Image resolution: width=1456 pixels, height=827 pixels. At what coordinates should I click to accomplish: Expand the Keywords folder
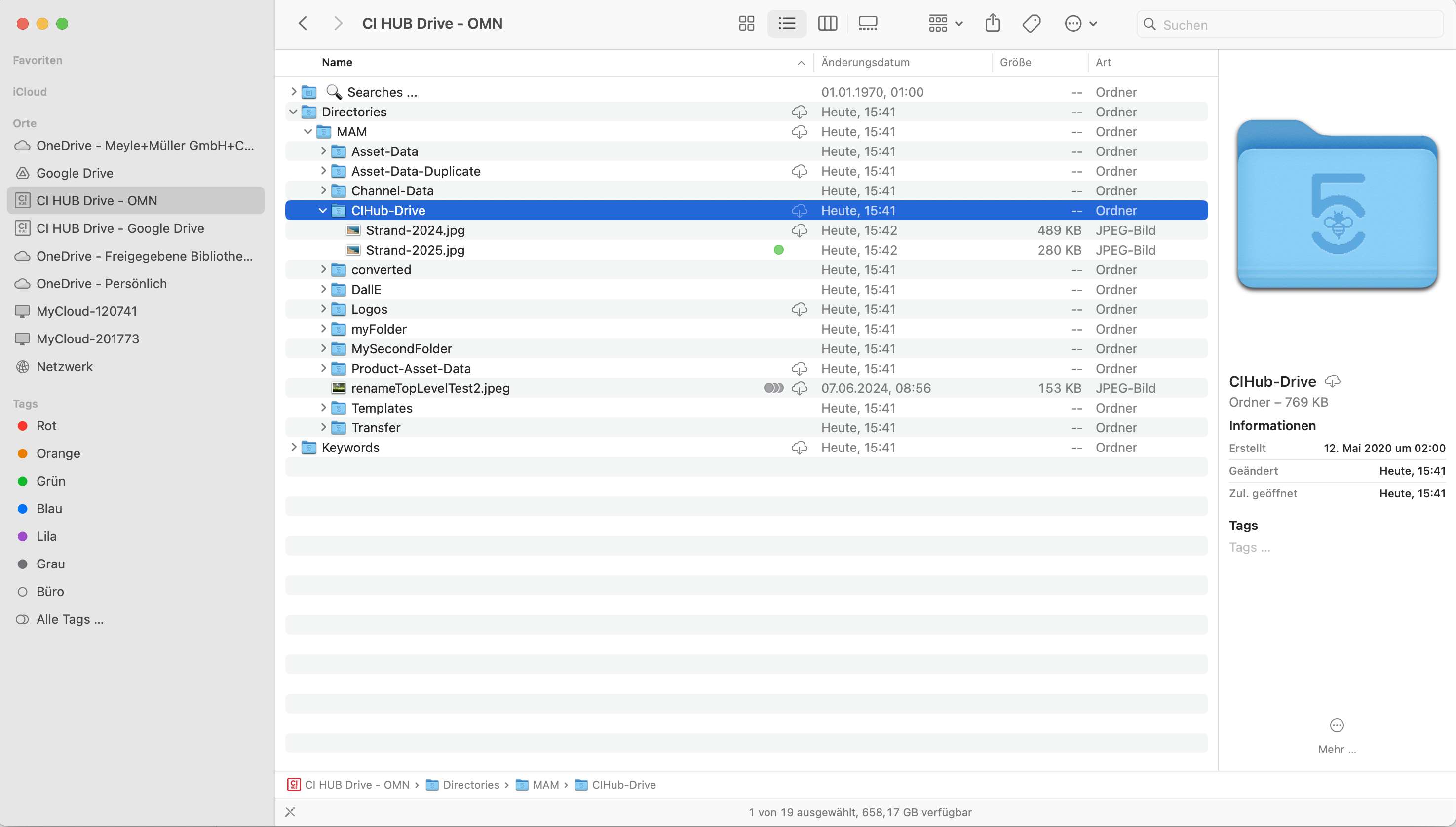tap(294, 447)
